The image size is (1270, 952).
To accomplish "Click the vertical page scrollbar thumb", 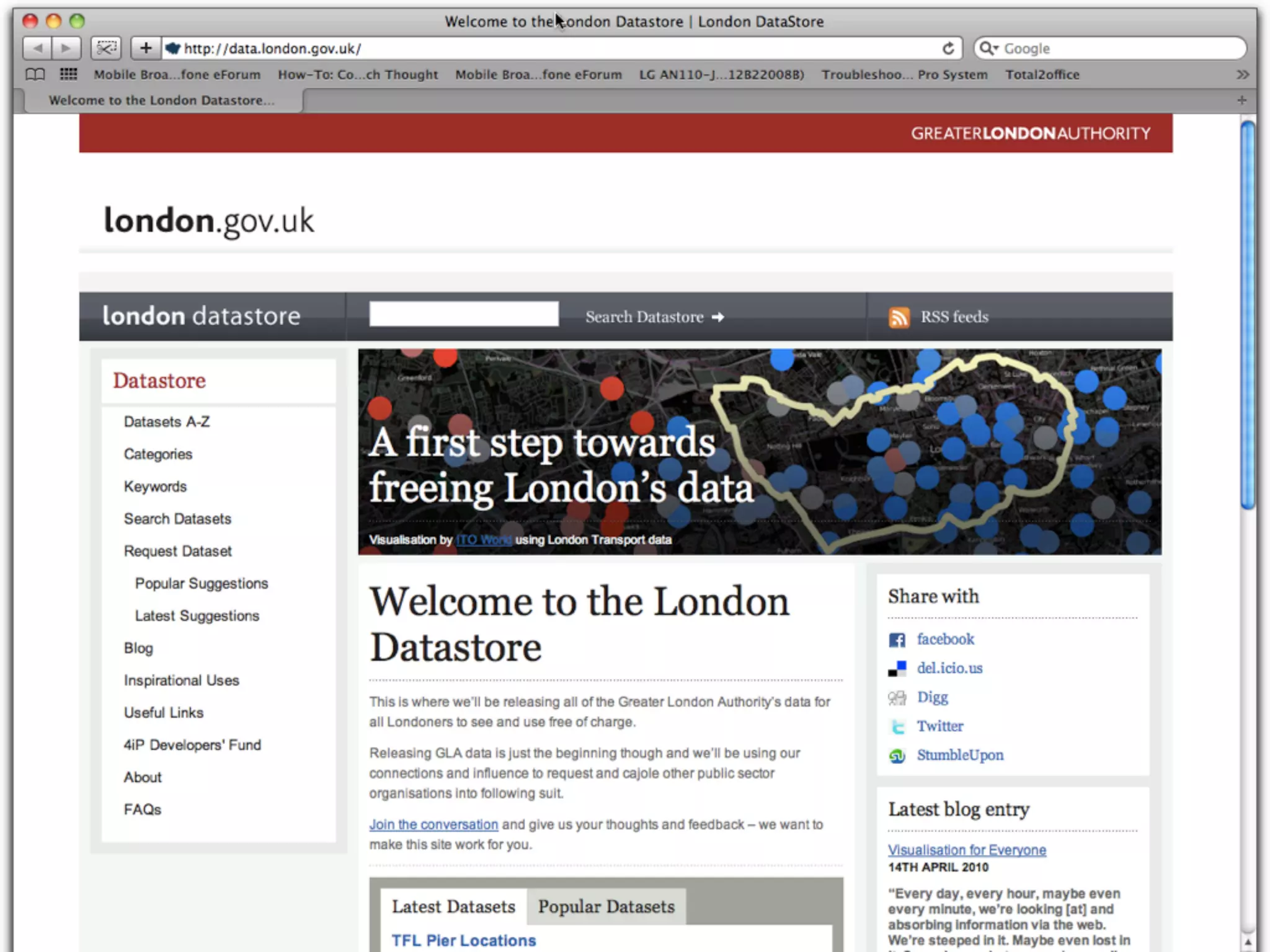I will point(1248,315).
